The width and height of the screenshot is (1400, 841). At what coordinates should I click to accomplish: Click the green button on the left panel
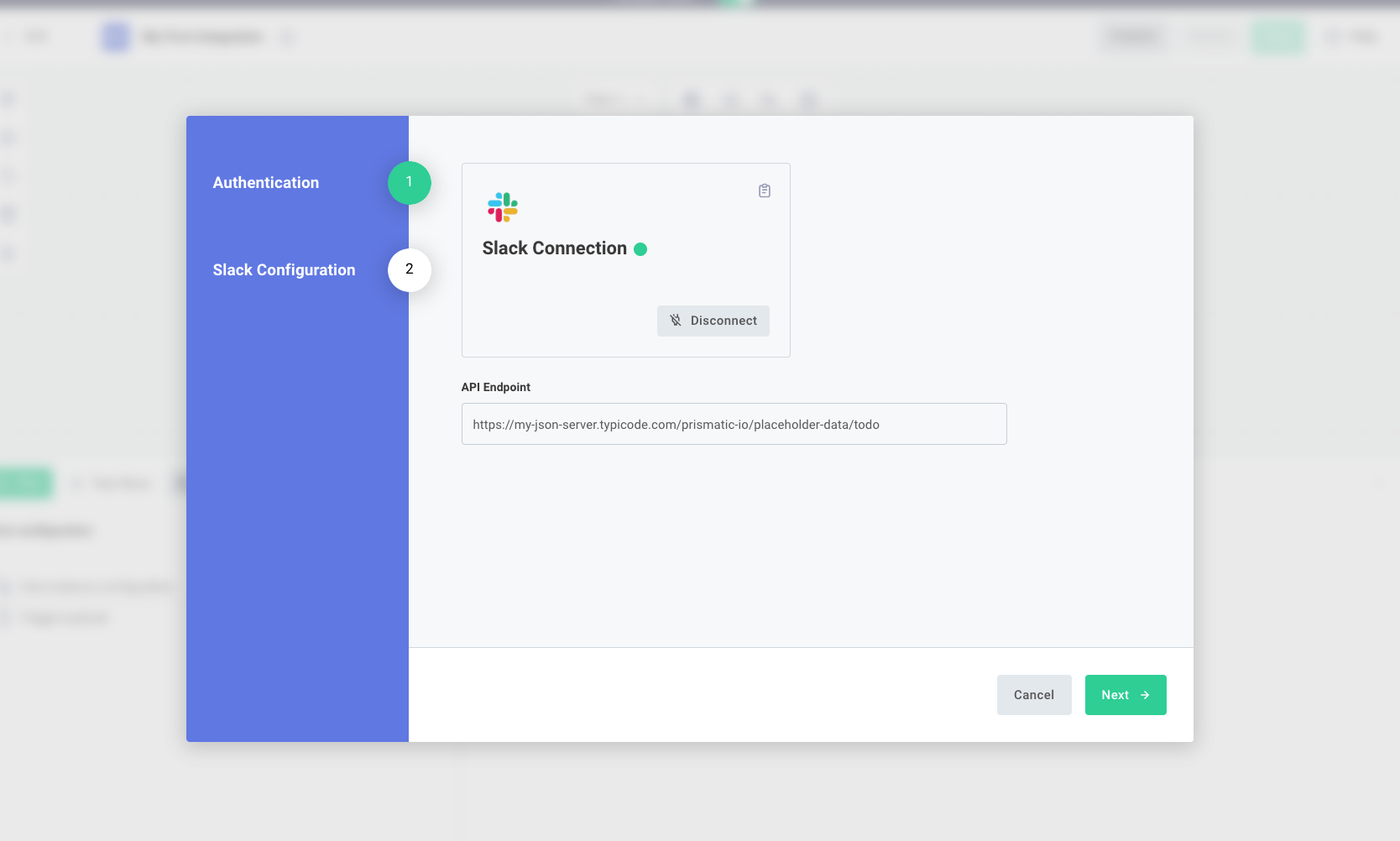(x=25, y=483)
